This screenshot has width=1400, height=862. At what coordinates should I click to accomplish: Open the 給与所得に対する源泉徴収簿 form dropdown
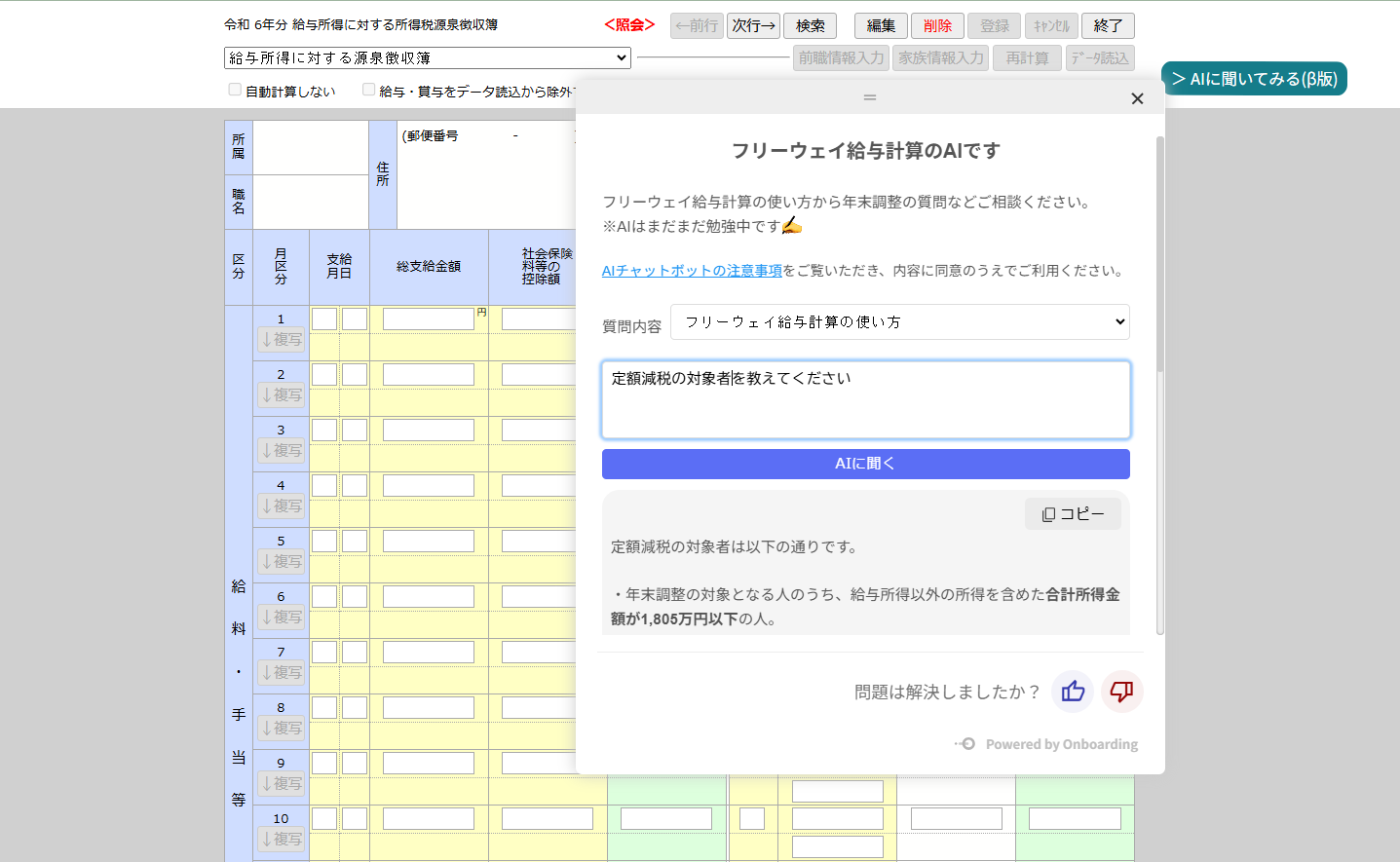pyautogui.click(x=428, y=58)
